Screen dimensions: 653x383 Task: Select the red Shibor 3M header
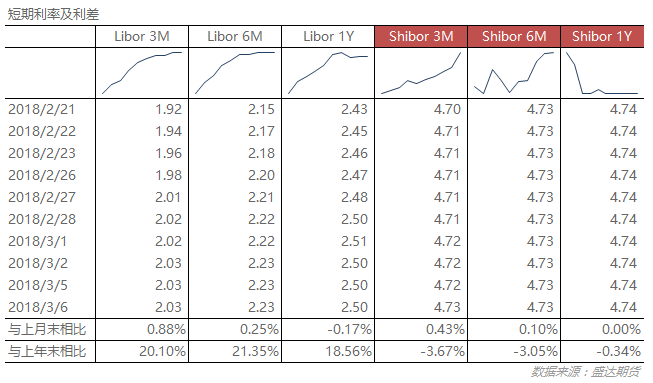[421, 37]
